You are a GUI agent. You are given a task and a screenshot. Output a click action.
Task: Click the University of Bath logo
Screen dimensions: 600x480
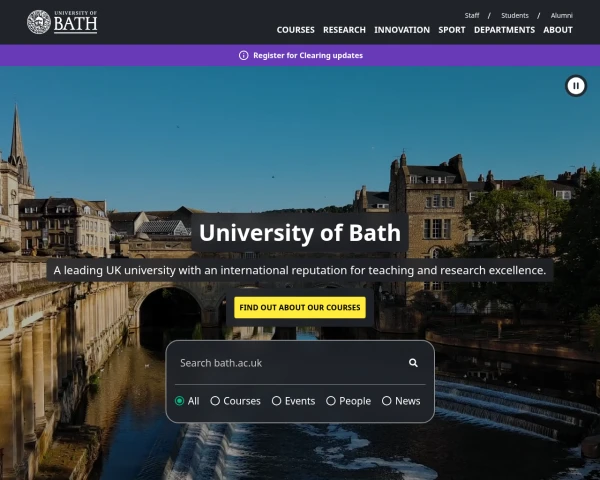[x=62, y=22]
